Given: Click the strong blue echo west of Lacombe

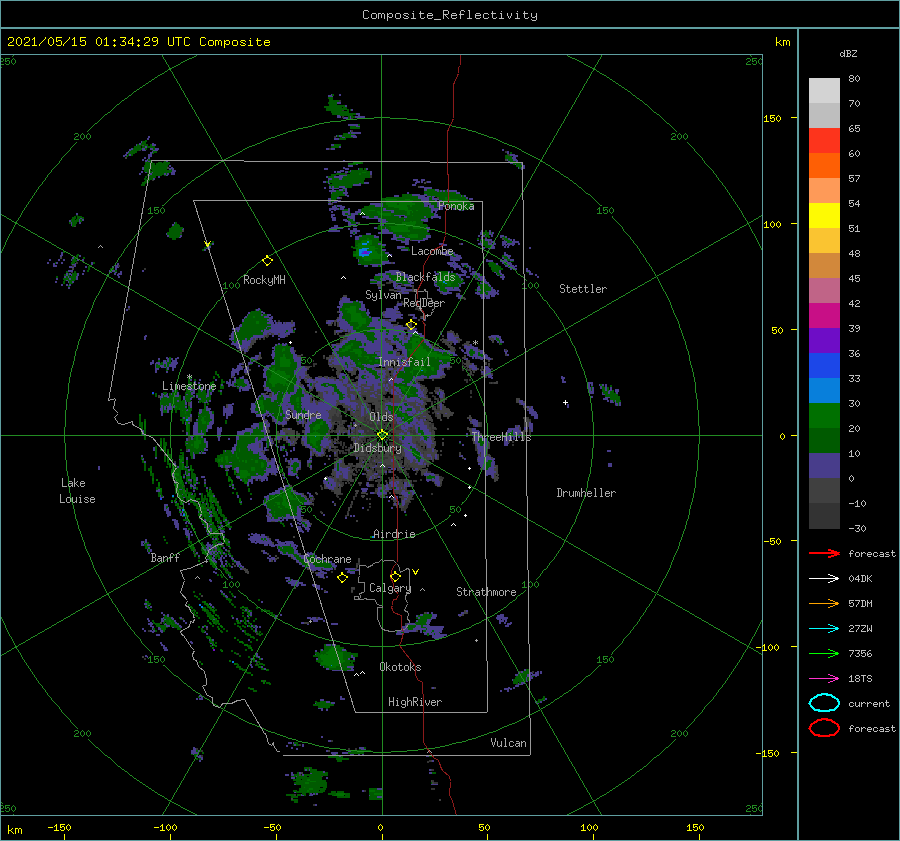Looking at the screenshot, I should pyautogui.click(x=364, y=251).
